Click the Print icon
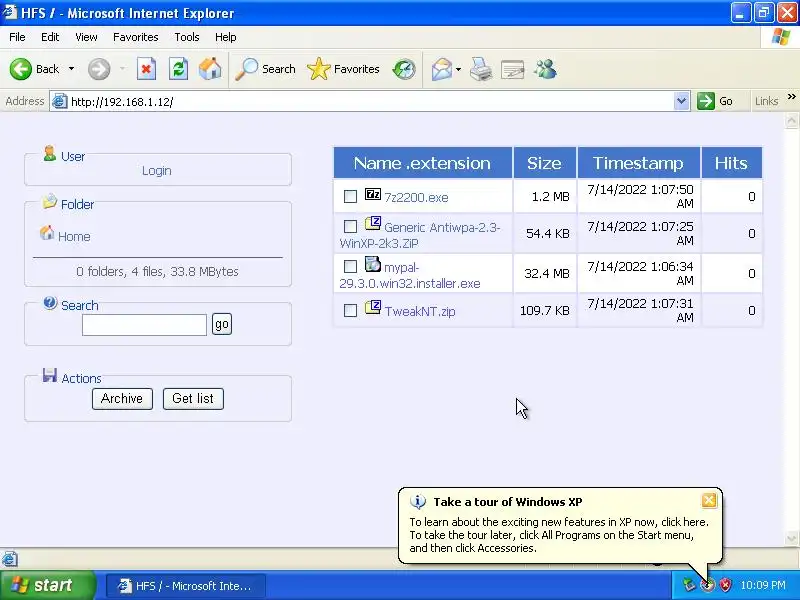The width and height of the screenshot is (800, 600). pyautogui.click(x=481, y=69)
